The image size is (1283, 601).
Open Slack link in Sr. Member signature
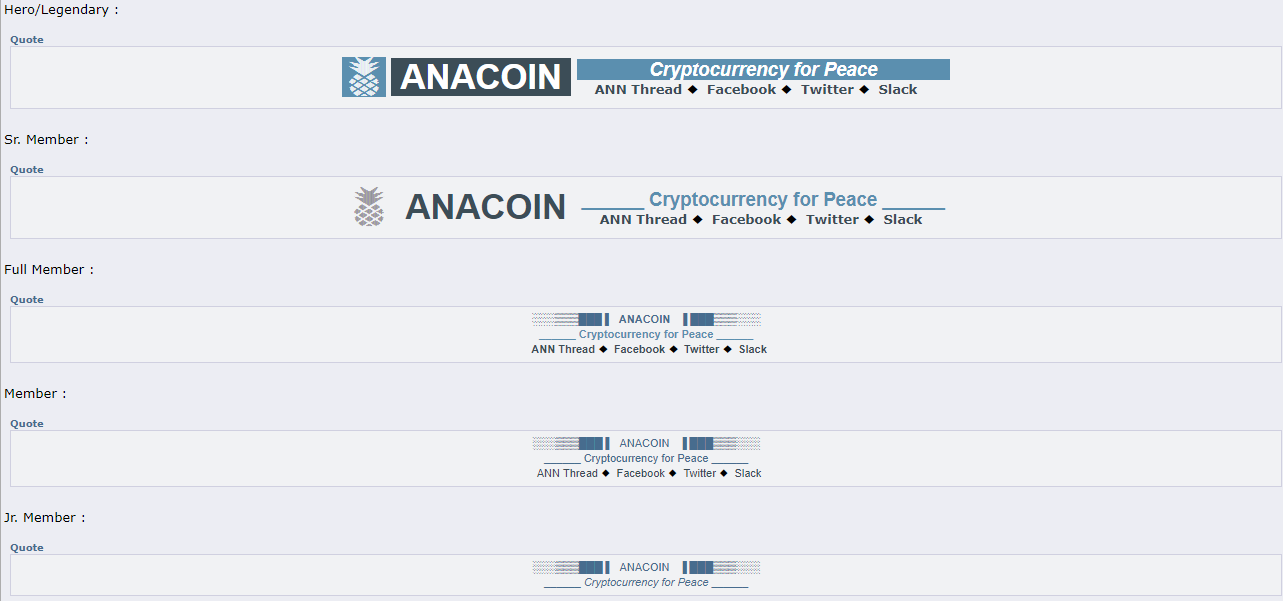click(903, 220)
